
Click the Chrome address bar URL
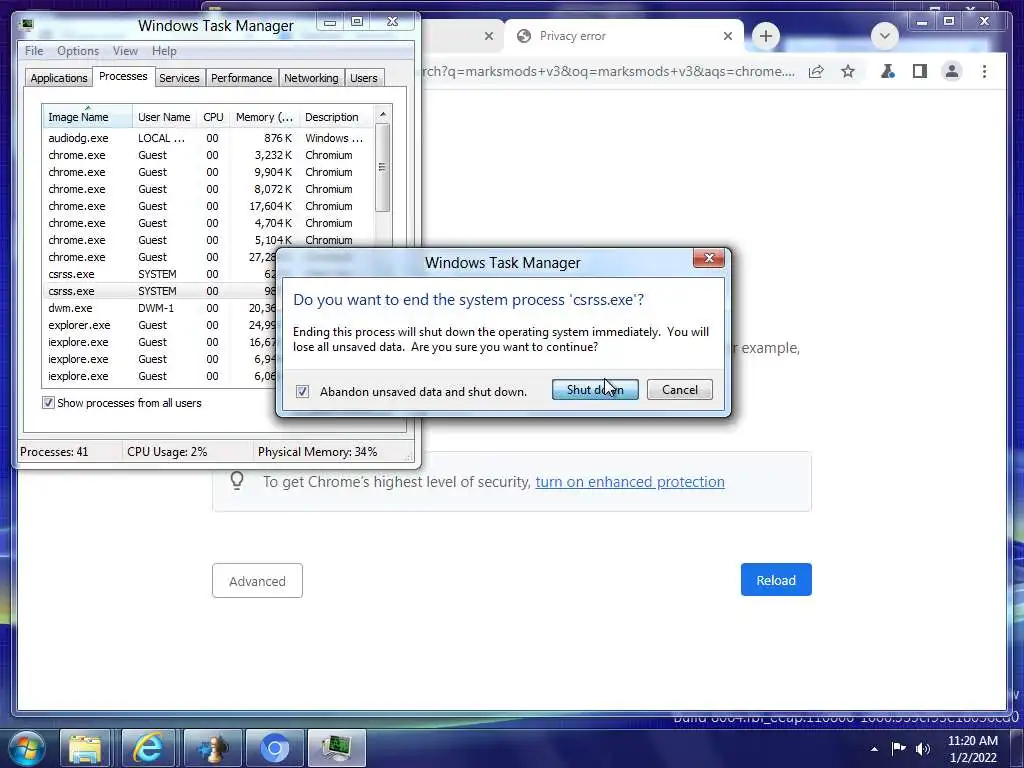pos(609,71)
